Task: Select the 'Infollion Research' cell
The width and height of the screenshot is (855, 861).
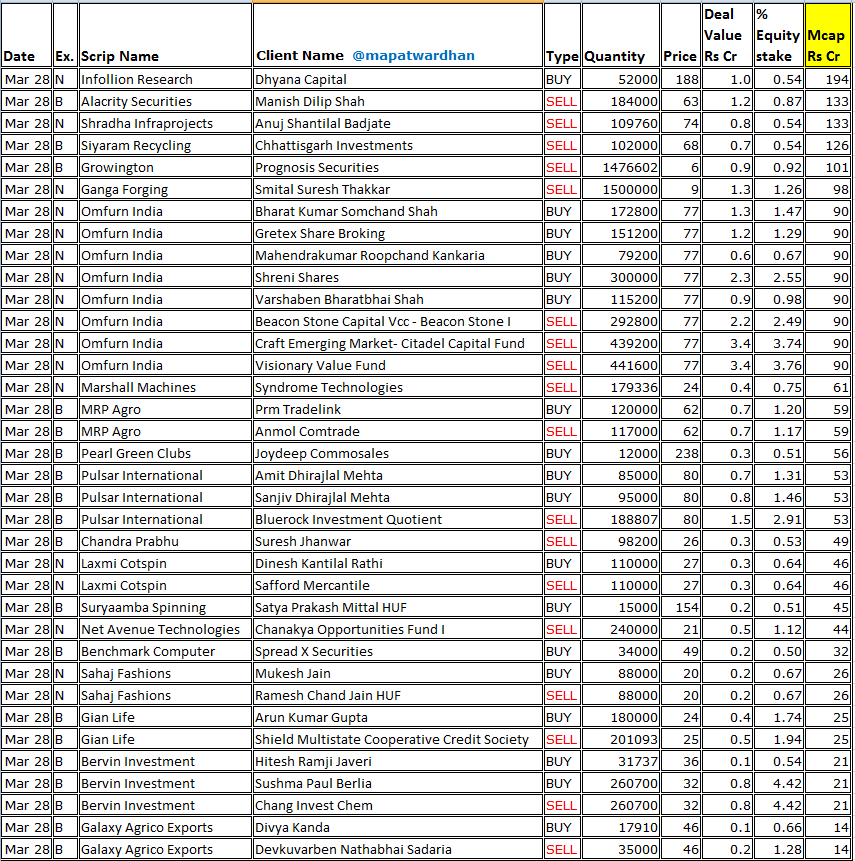Action: click(x=165, y=79)
